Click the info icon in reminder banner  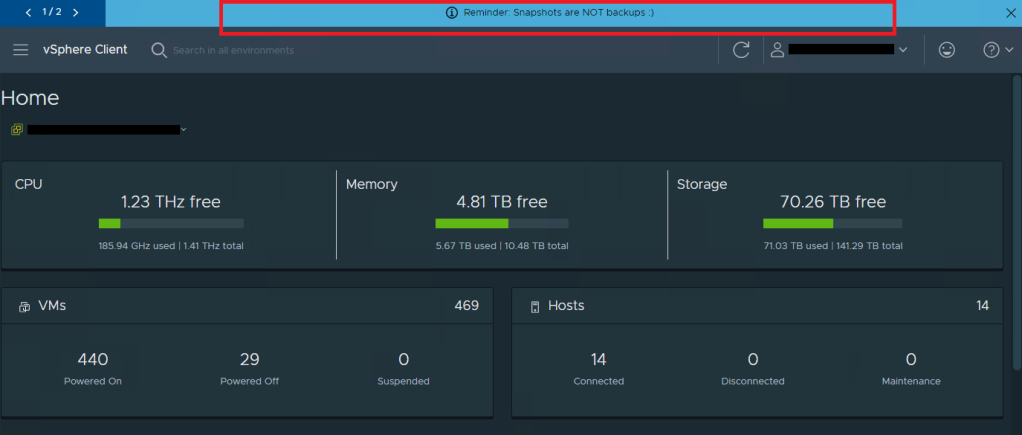(451, 13)
